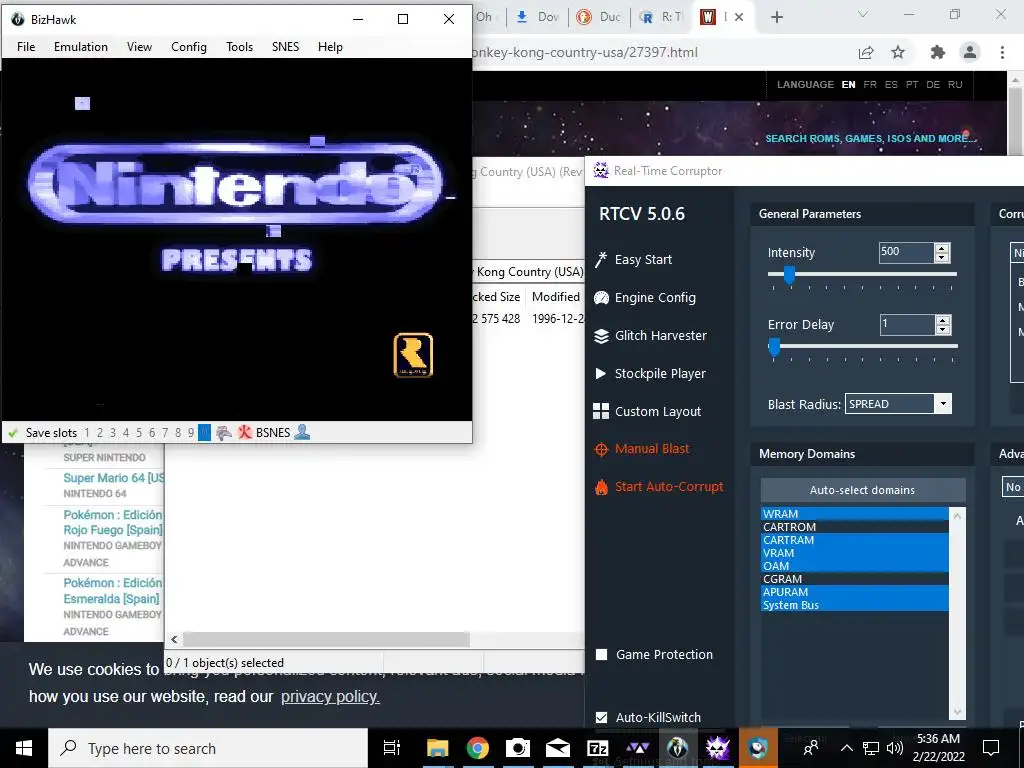
Task: Open the Glitch Harvester panel
Action: pos(650,336)
